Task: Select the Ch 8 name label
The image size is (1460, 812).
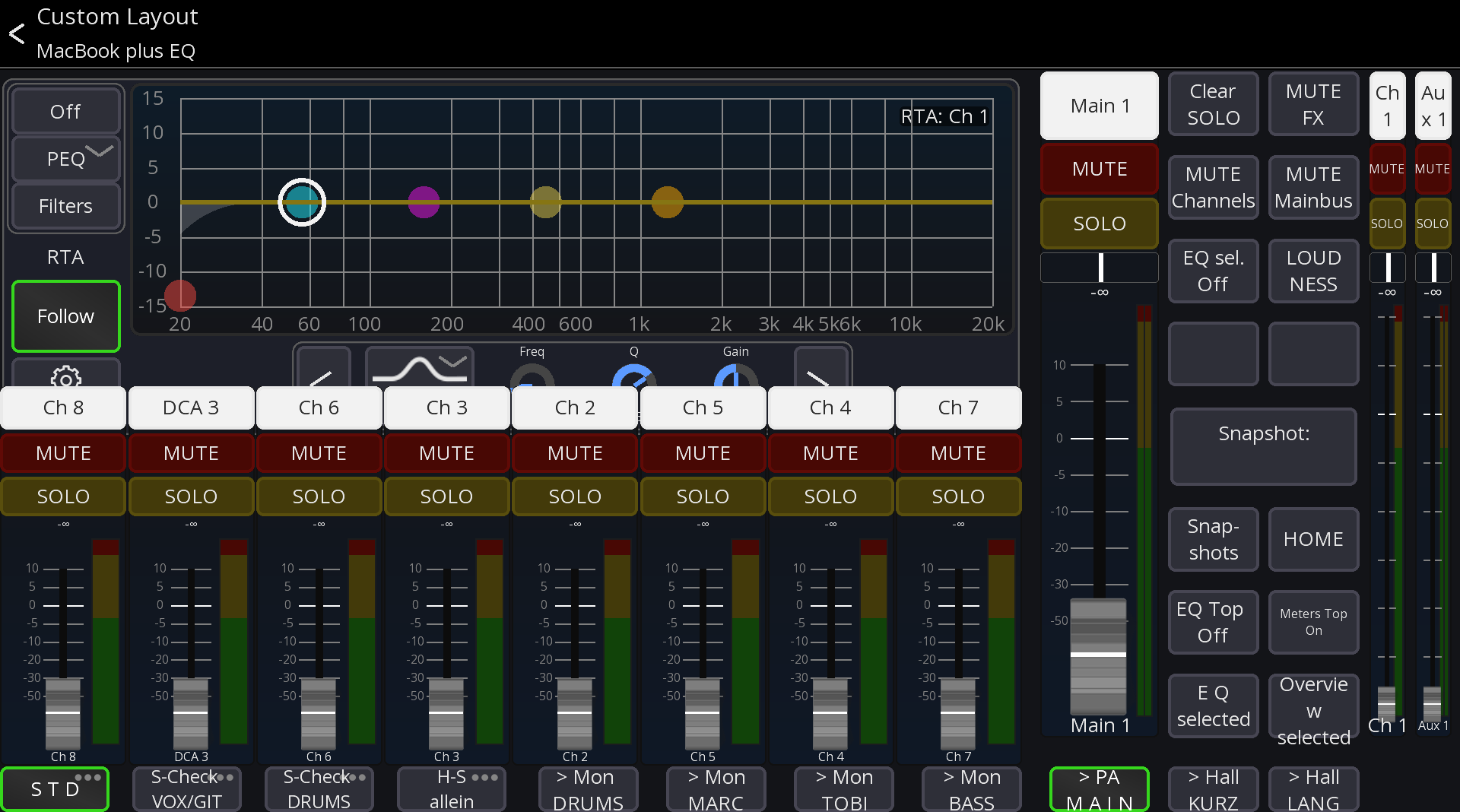Action: 63,408
